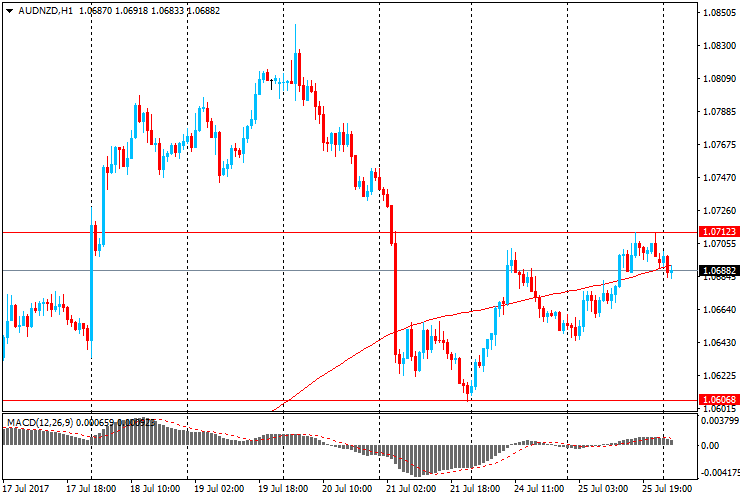Viewport: 740px width, 500px height.
Task: Click the 25 Jul 19:00 time label
Action: pyautogui.click(x=667, y=488)
